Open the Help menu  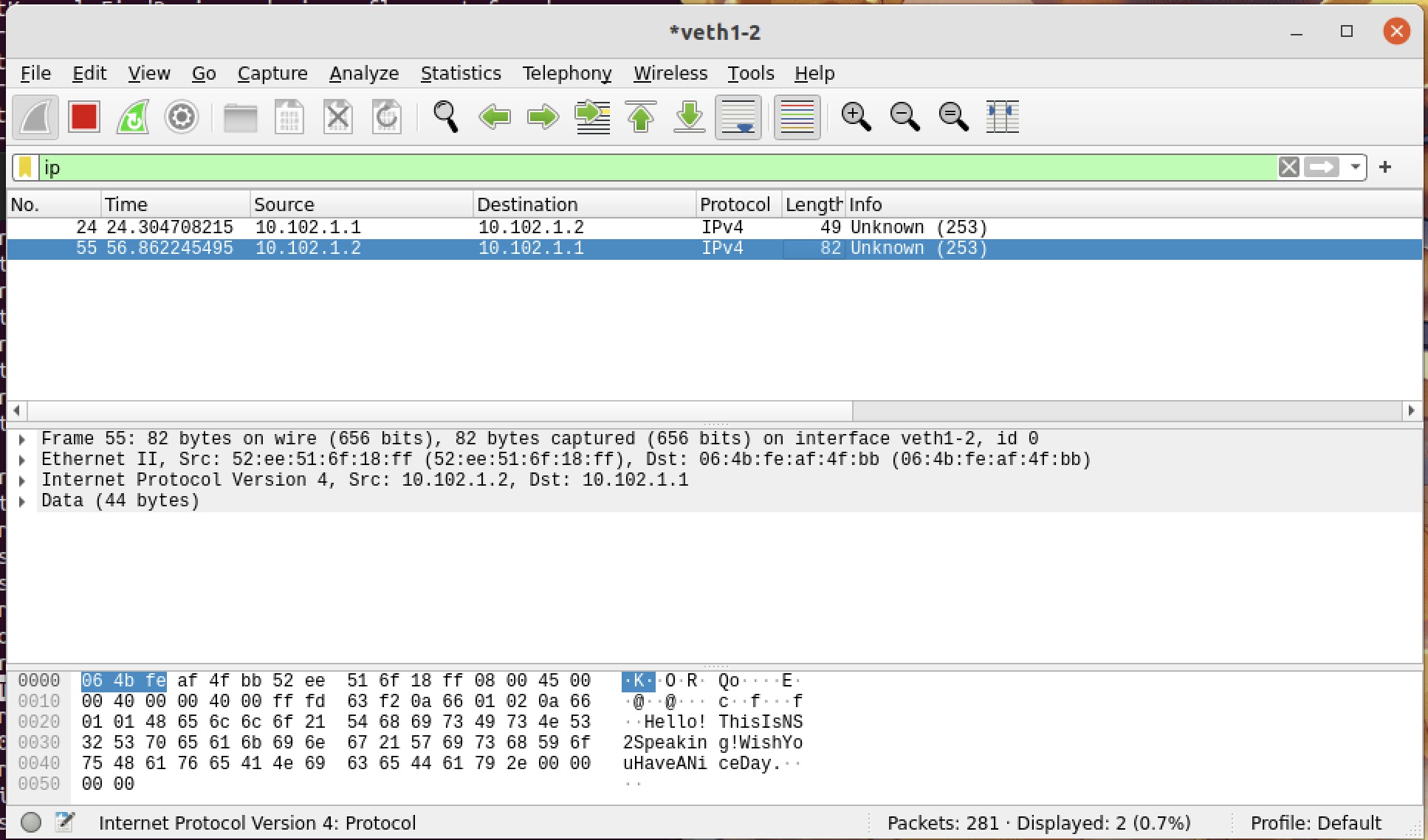coord(814,73)
